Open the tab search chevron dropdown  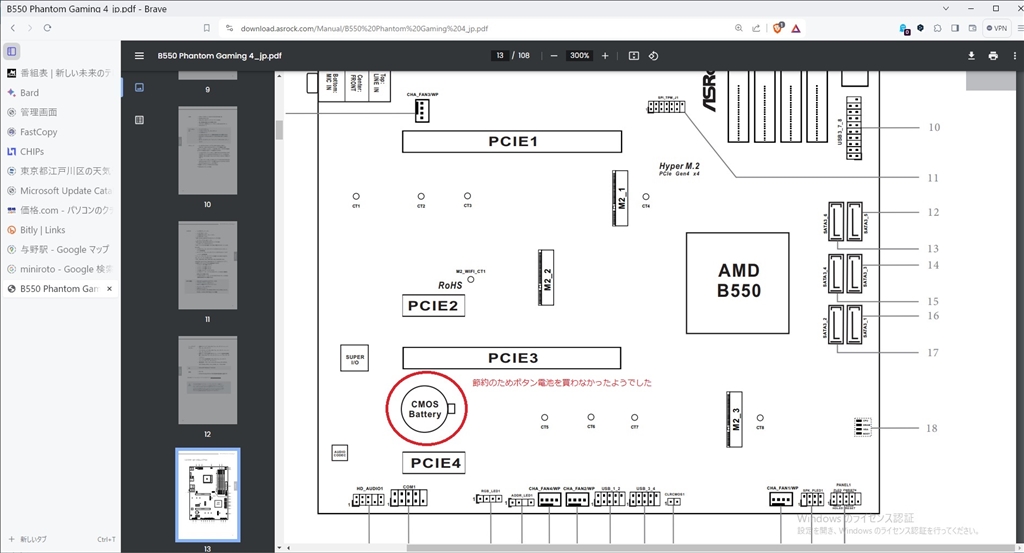946,8
